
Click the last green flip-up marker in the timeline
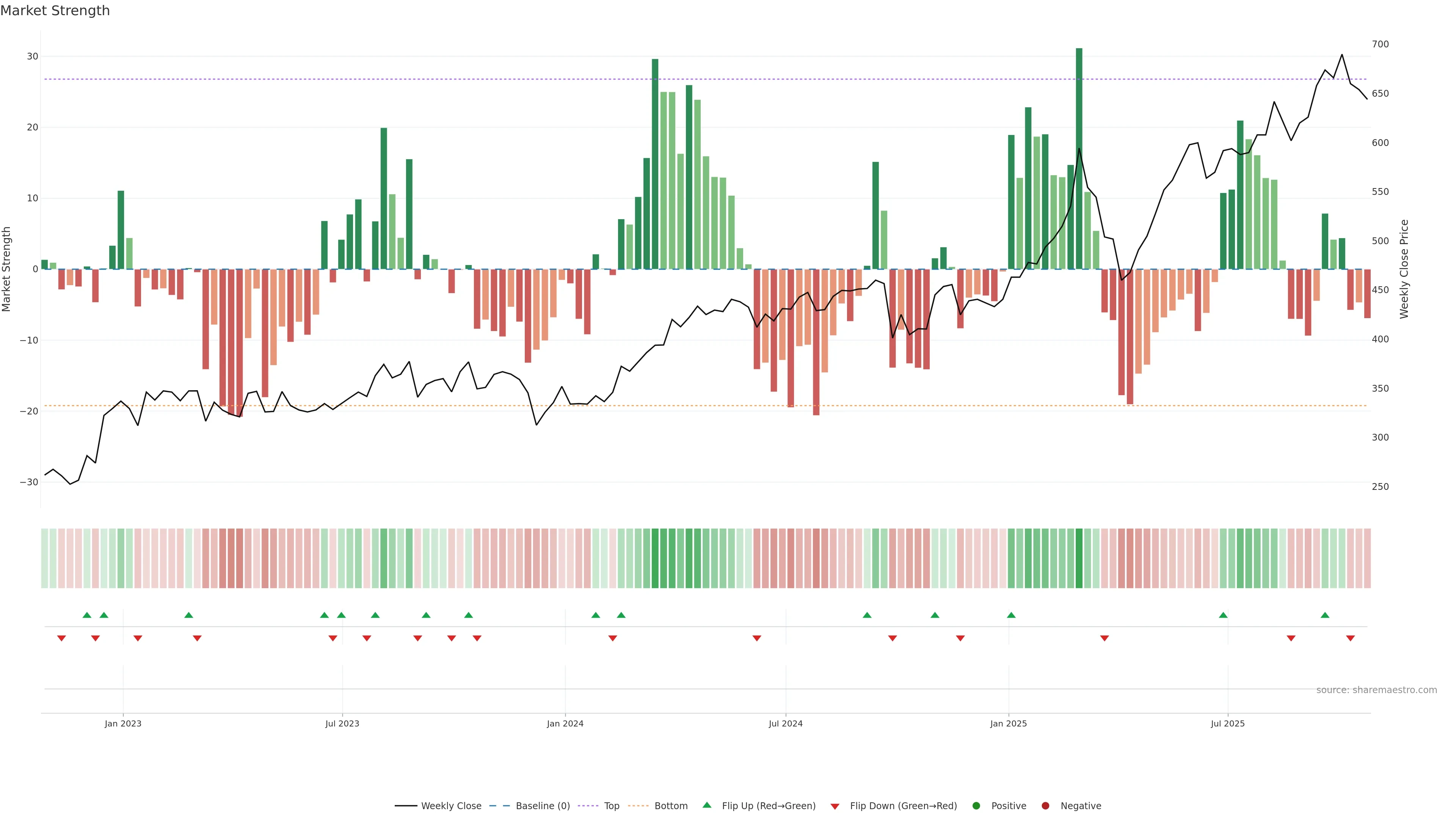click(1325, 615)
